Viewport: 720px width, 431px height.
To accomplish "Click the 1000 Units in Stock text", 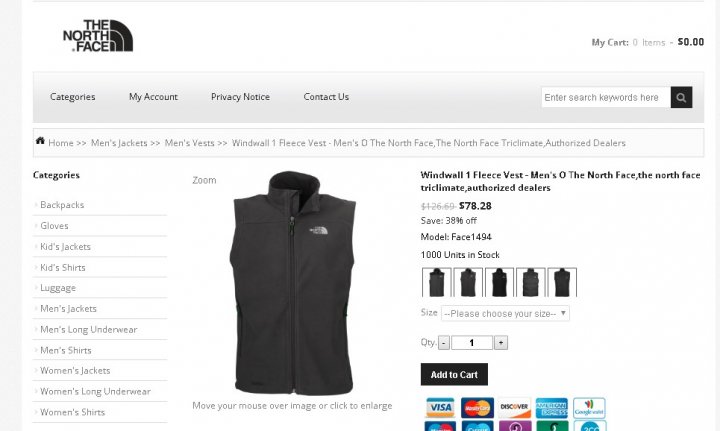I will [x=460, y=255].
